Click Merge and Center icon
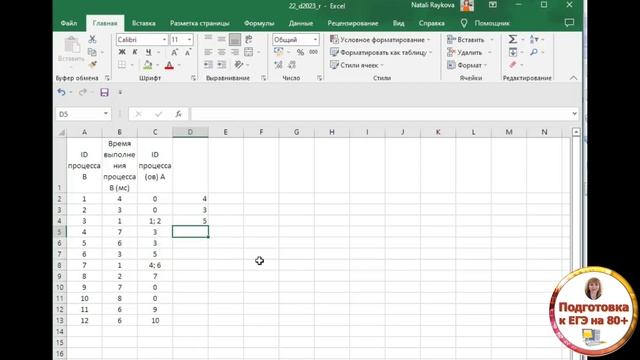 (248, 52)
